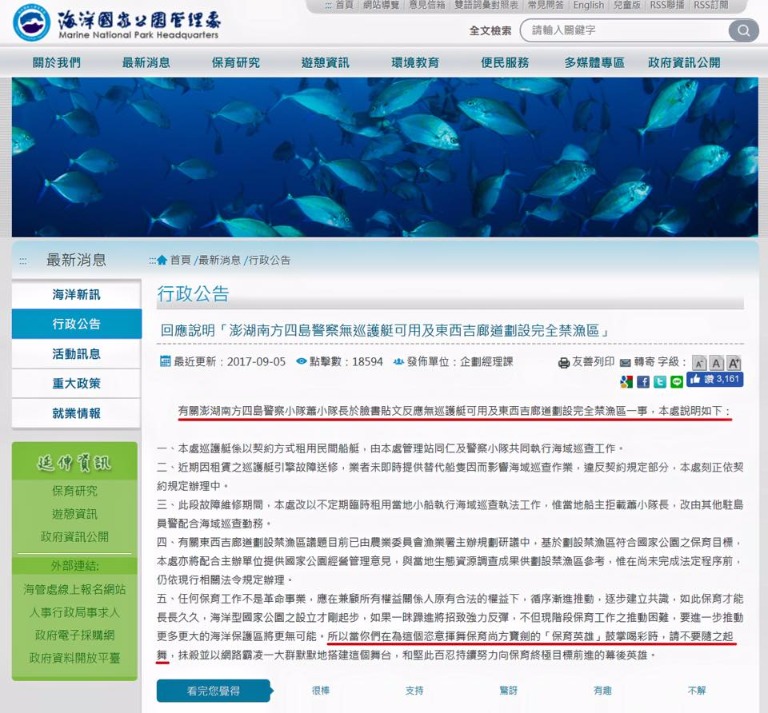Select 海洋新訊 in the sidebar
This screenshot has height=713, width=768.
pyautogui.click(x=76, y=295)
